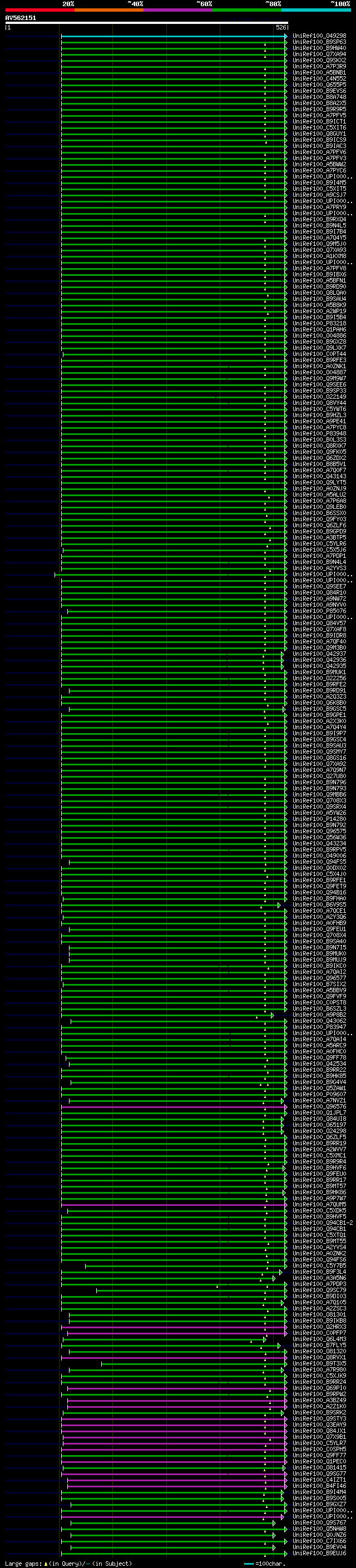
Task: Select the label UniRef100_A7PYC6
Action: pos(319,170)
